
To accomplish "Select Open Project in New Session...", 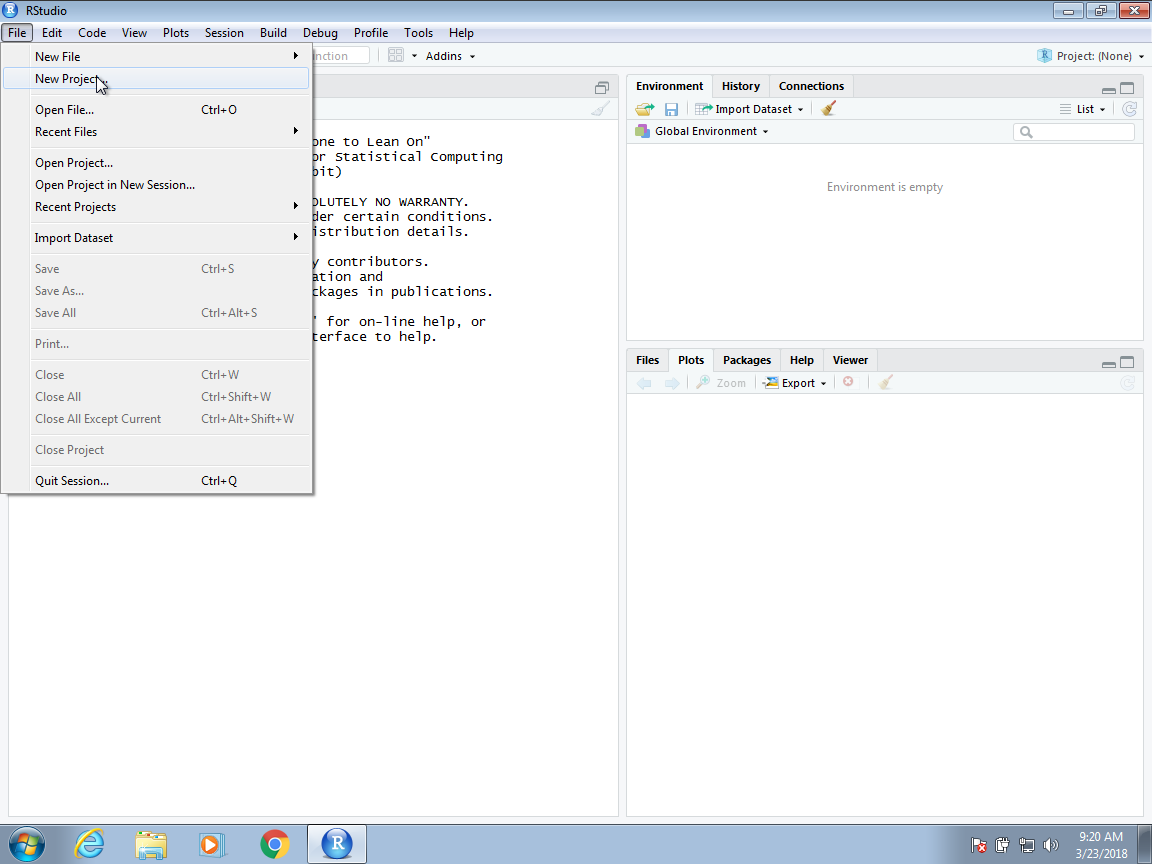I will (156, 184).
